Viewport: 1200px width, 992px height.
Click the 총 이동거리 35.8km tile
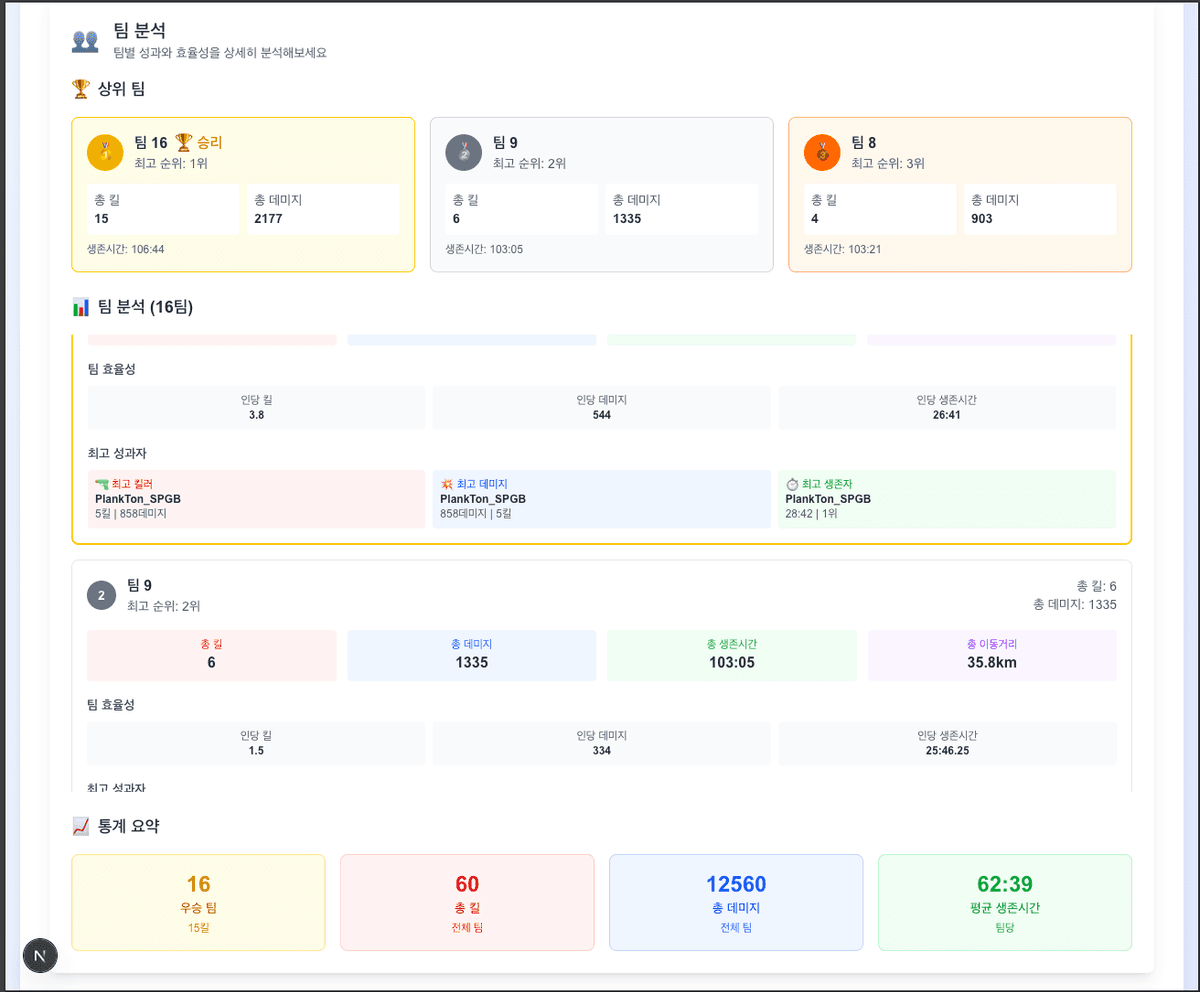click(991, 655)
